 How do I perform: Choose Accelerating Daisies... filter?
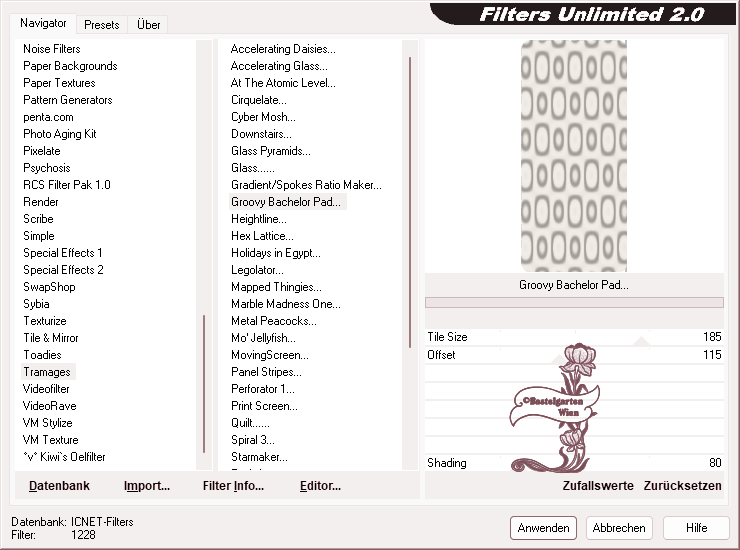click(283, 49)
